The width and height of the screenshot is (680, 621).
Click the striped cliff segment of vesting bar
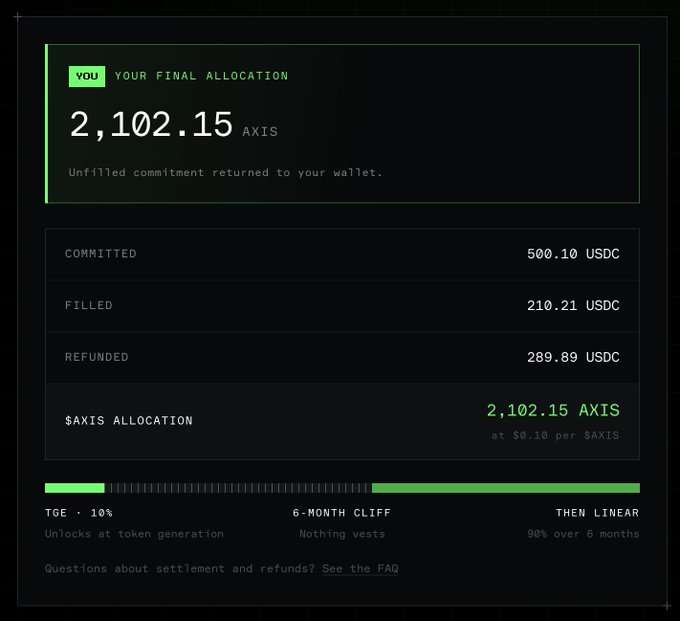[238, 488]
